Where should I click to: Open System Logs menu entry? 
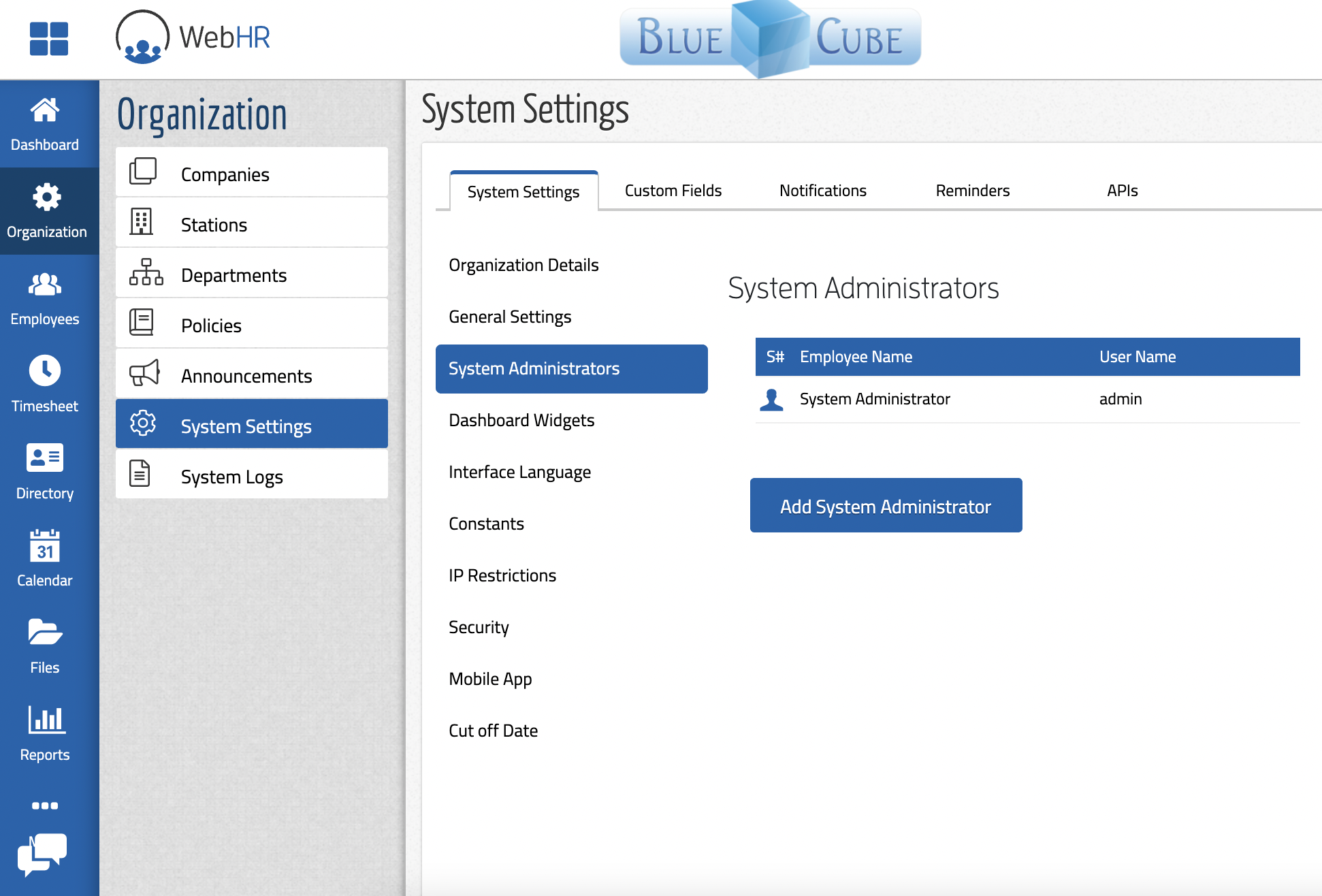(x=252, y=475)
